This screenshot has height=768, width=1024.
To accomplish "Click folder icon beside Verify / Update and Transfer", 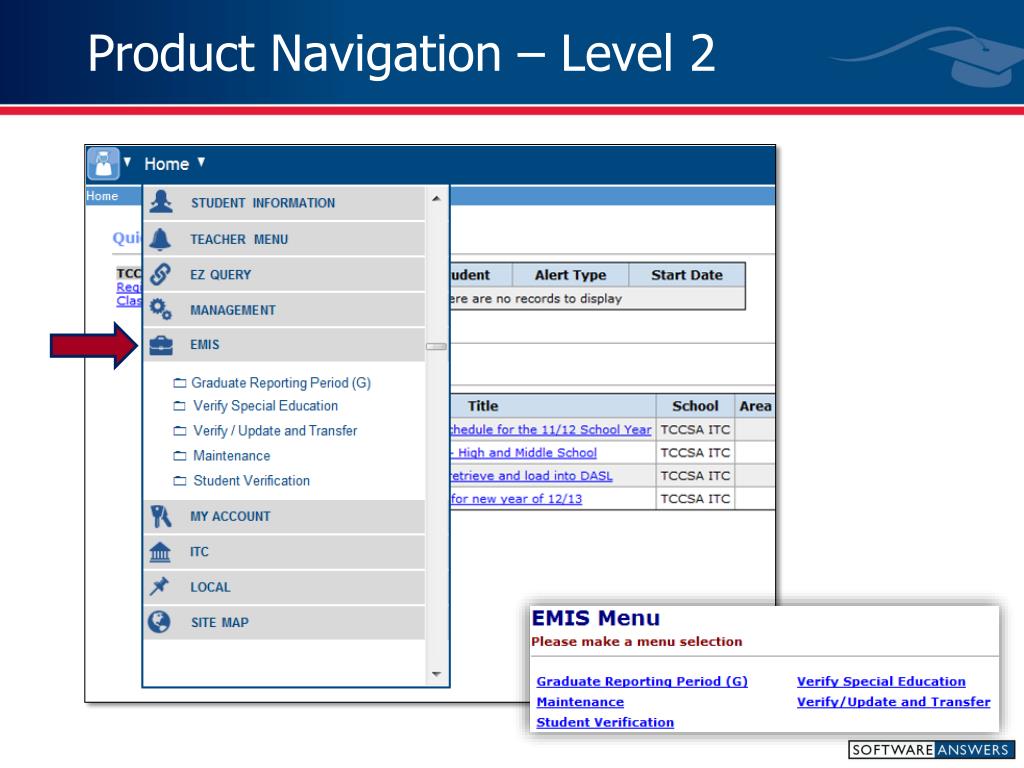I will pos(180,431).
